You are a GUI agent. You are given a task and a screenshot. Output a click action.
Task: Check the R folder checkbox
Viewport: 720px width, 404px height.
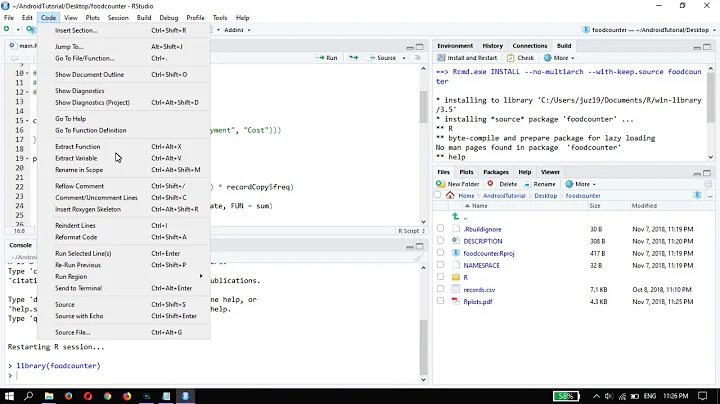click(440, 277)
